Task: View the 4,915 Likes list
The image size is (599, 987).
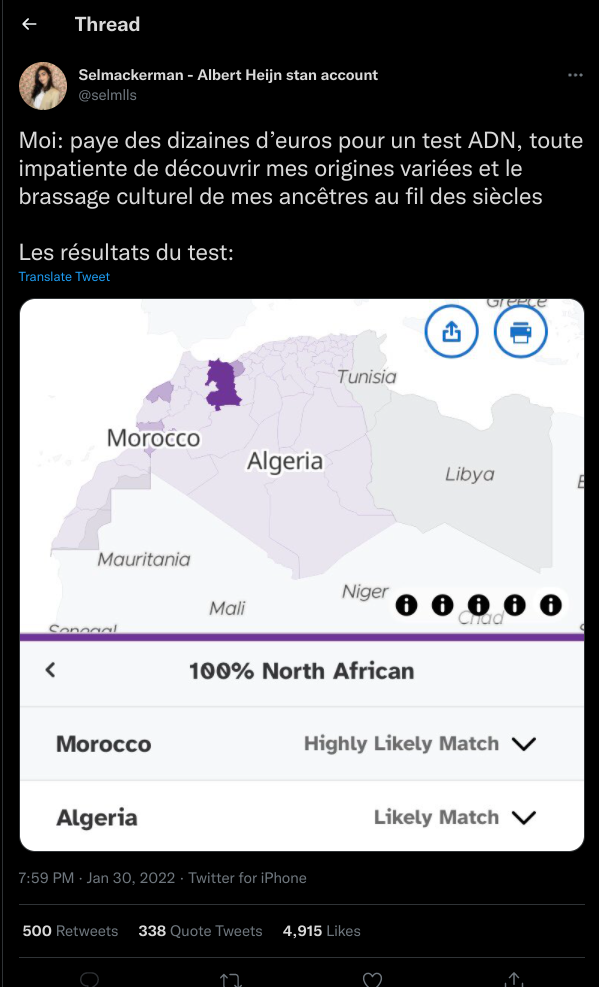Action: [322, 931]
